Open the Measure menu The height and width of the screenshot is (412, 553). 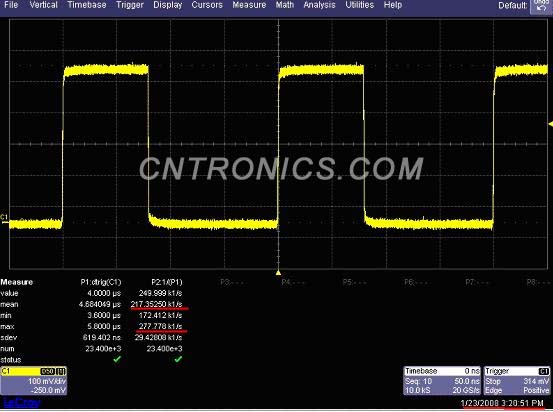pyautogui.click(x=249, y=5)
